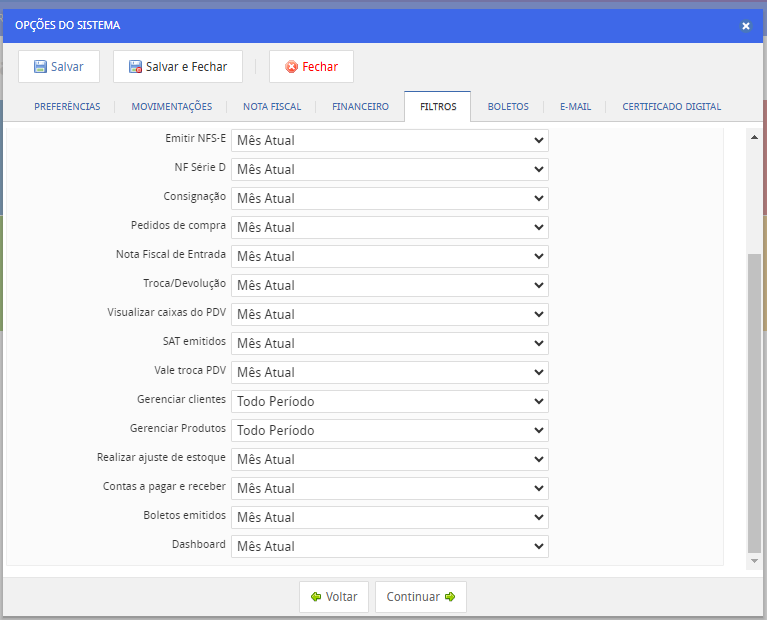Open the Nota Fiscal tab
Screen dimensions: 767x620
click(272, 107)
